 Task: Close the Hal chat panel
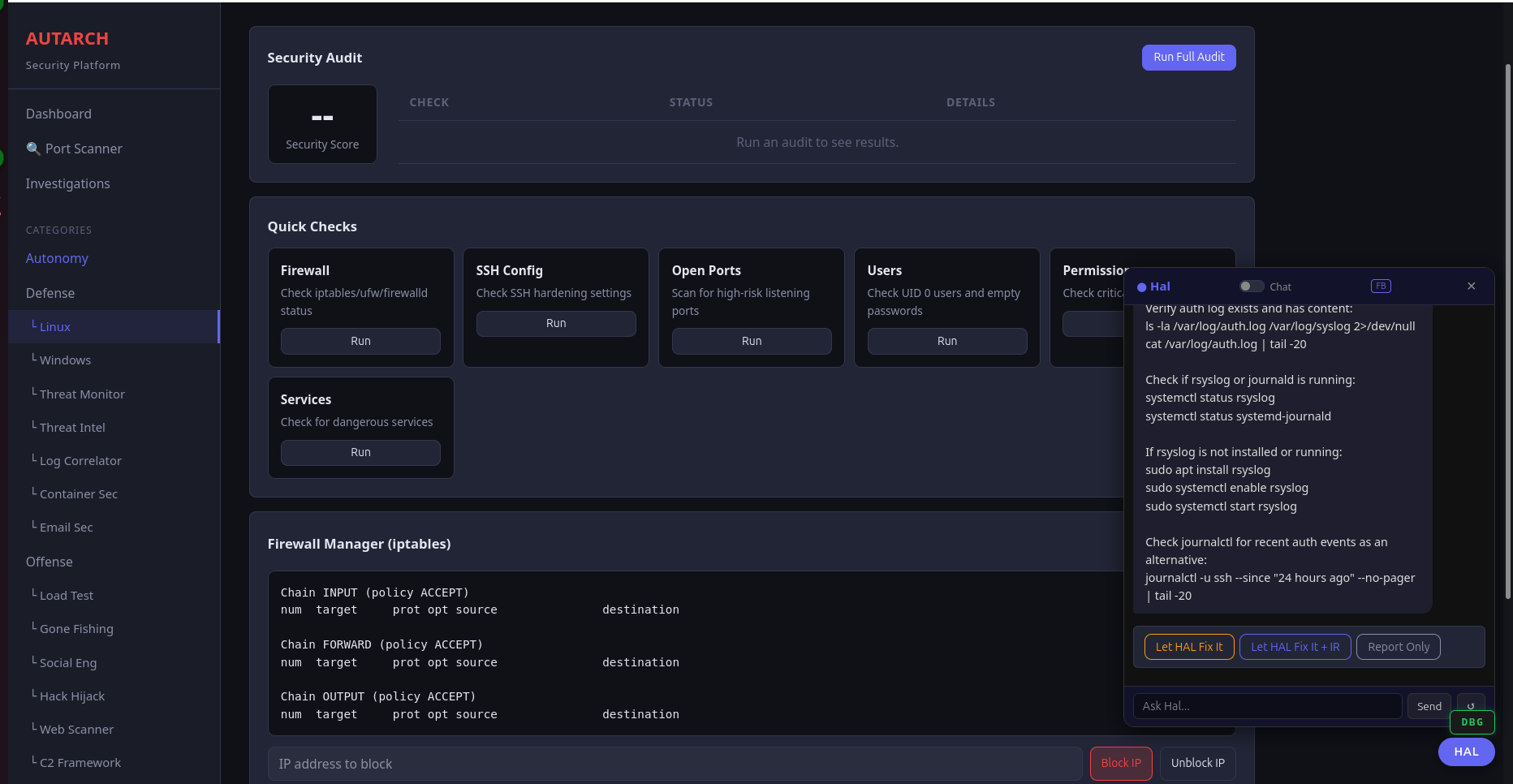coord(1471,286)
